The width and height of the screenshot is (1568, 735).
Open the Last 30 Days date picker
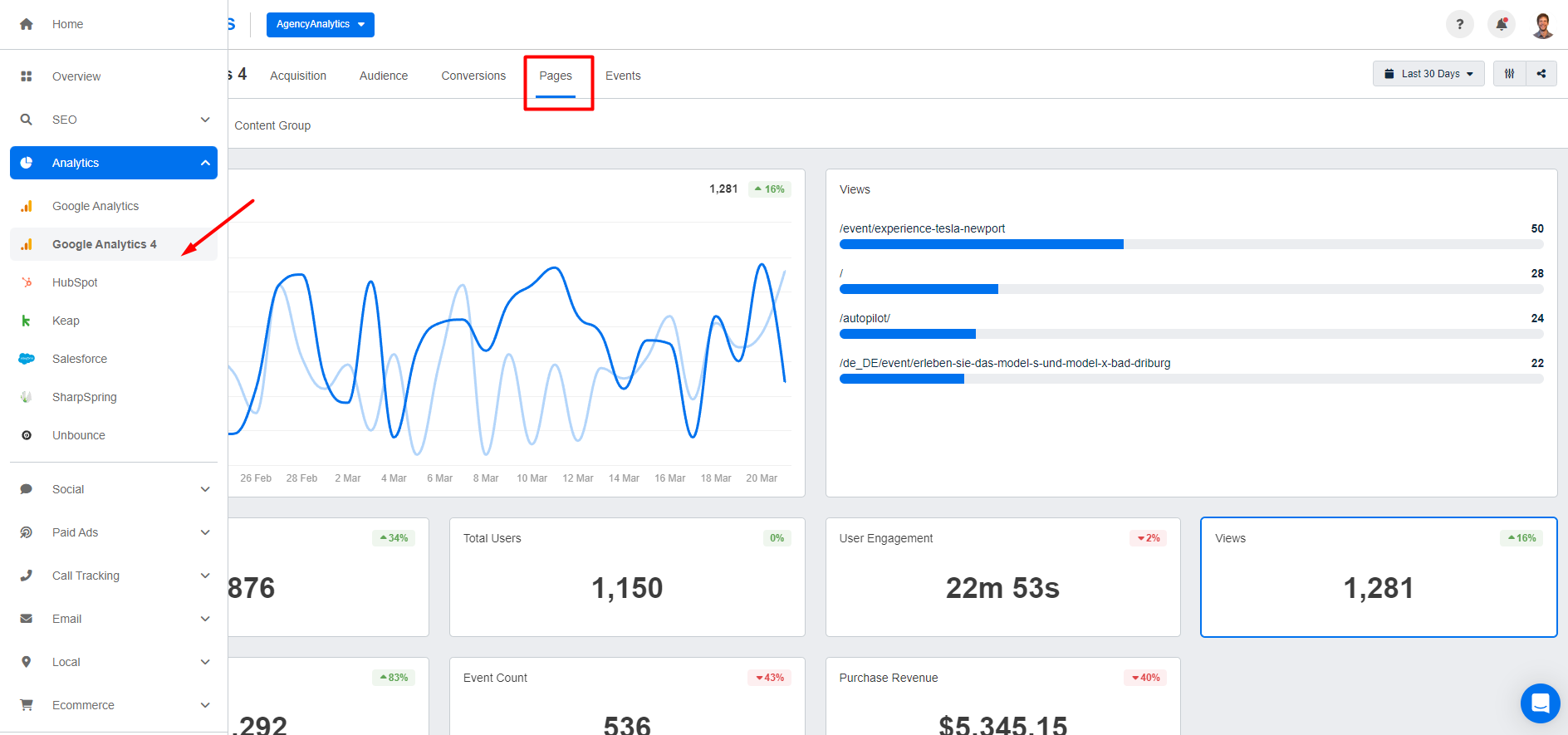1428,74
